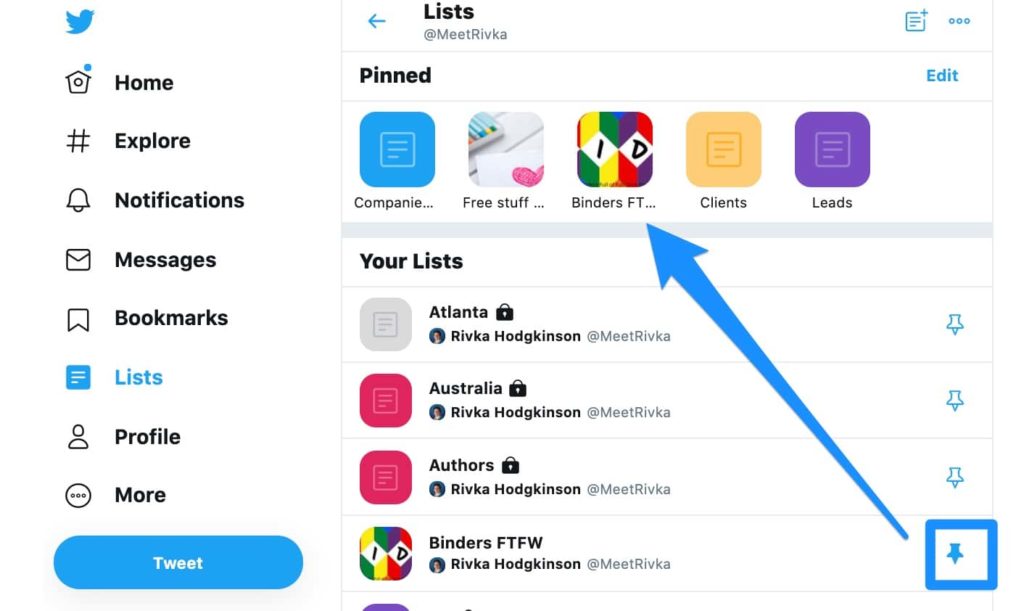Click the Twitter bird logo
The width and height of the screenshot is (1024, 611).
80,21
